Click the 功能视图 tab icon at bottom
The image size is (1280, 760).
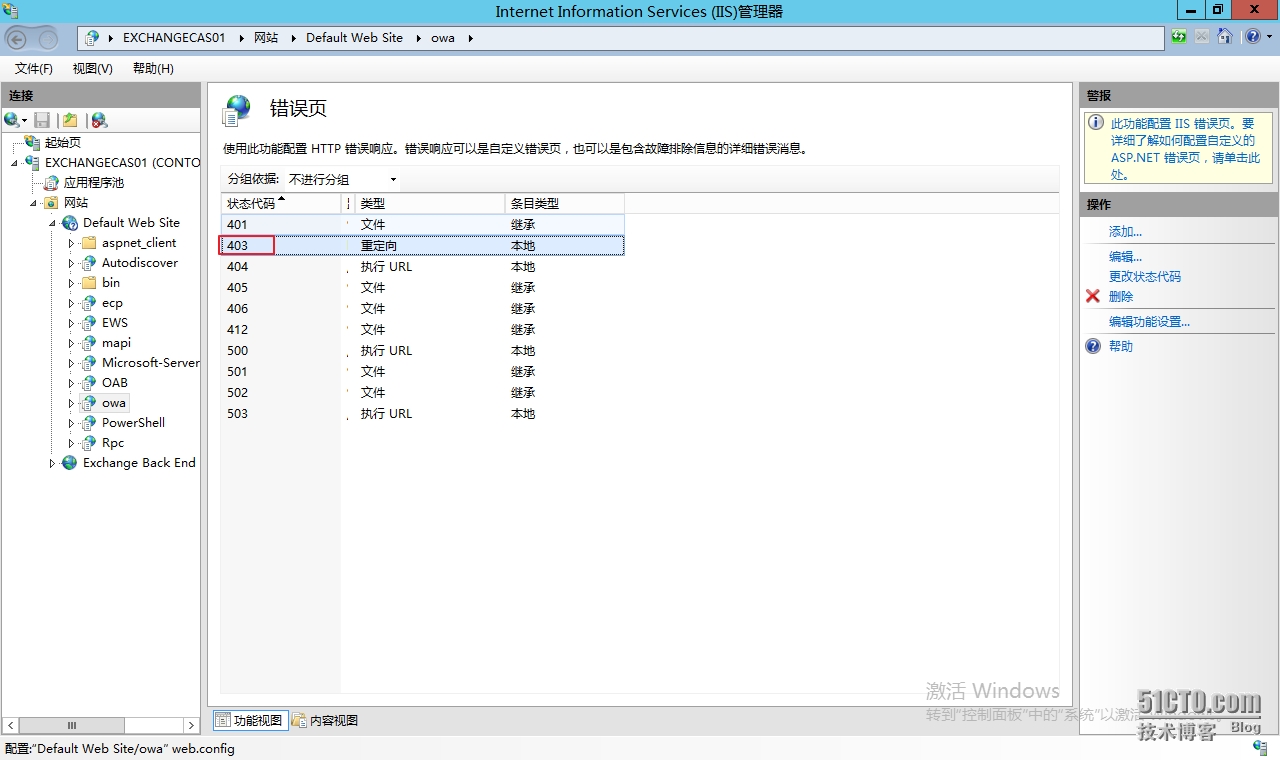click(x=221, y=719)
